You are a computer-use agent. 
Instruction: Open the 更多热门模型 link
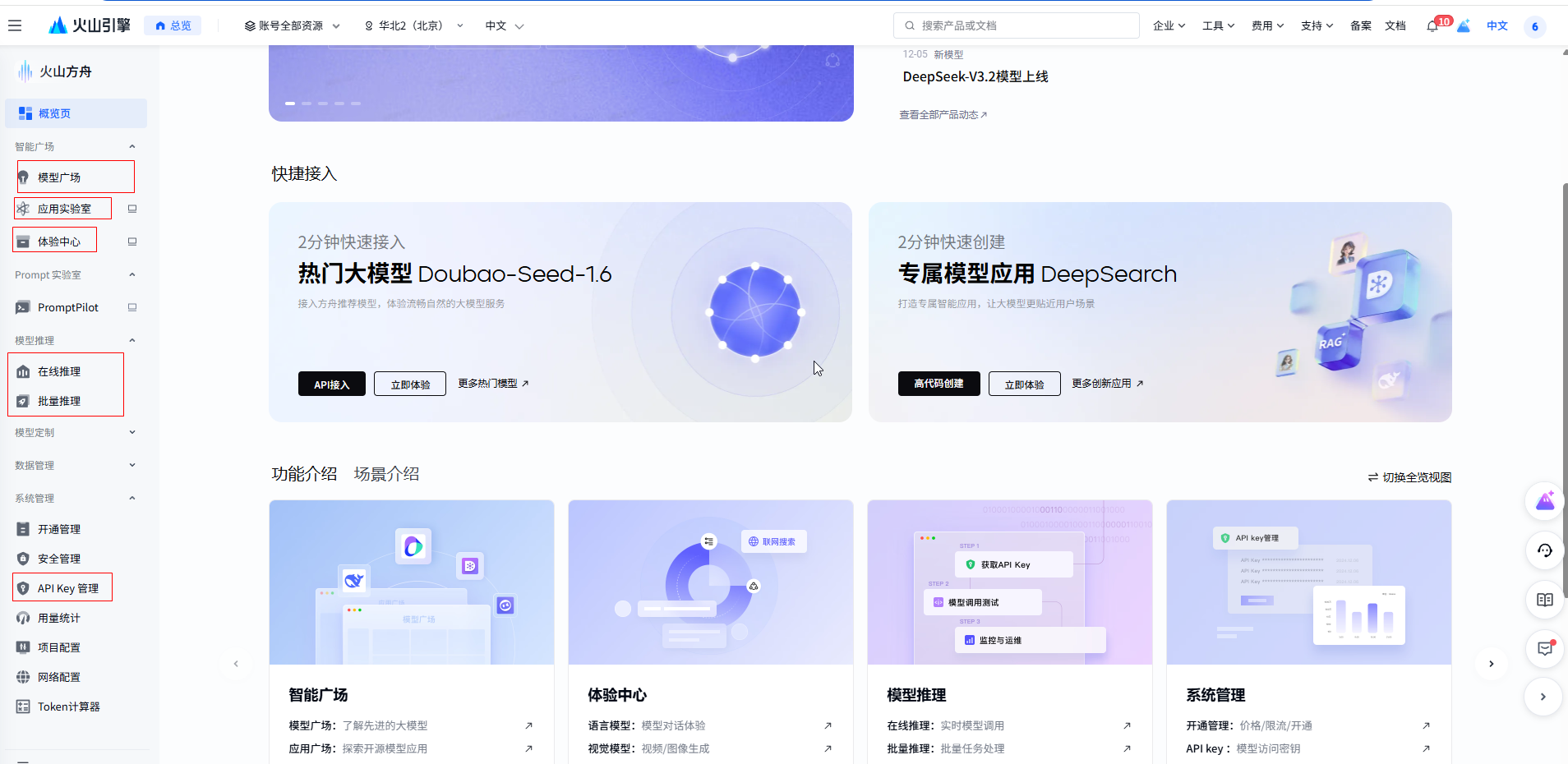point(493,384)
